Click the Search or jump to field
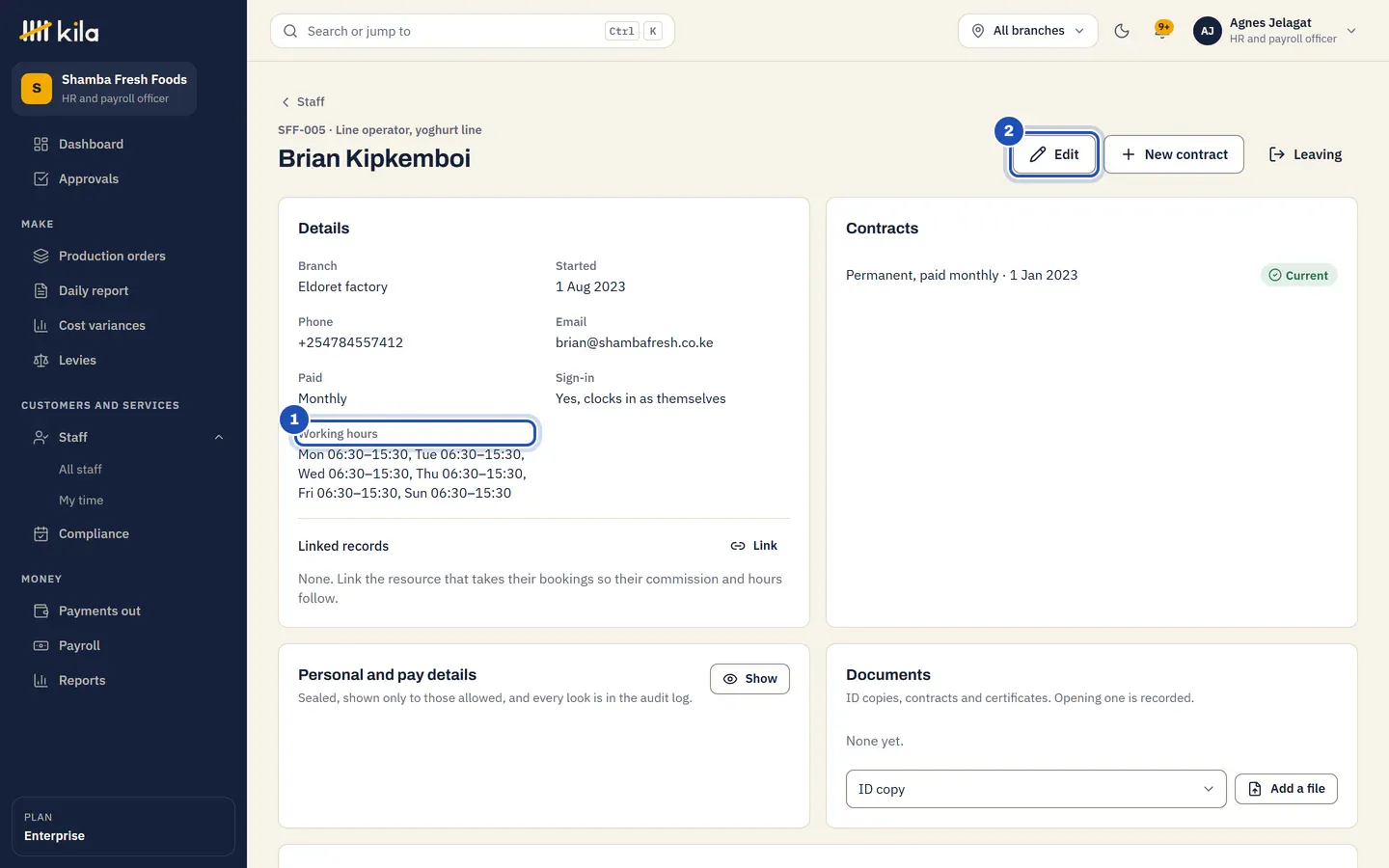The height and width of the screenshot is (868, 1389). (x=473, y=31)
